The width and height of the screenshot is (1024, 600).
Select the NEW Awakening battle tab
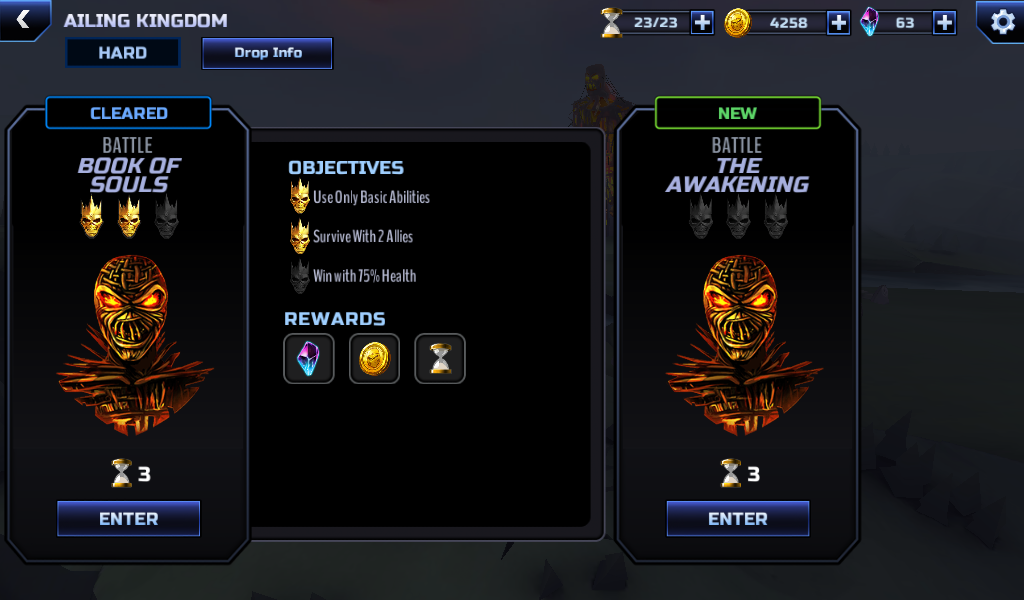(x=738, y=113)
